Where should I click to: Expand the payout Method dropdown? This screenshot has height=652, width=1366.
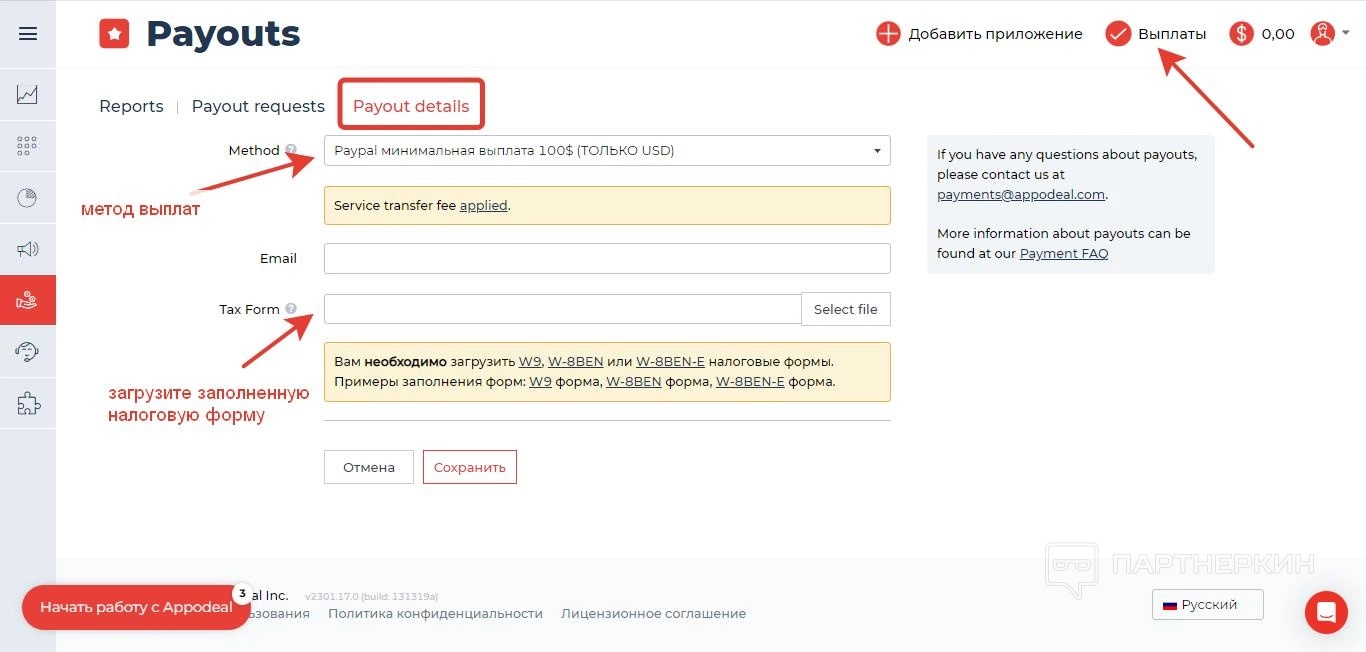coord(607,151)
